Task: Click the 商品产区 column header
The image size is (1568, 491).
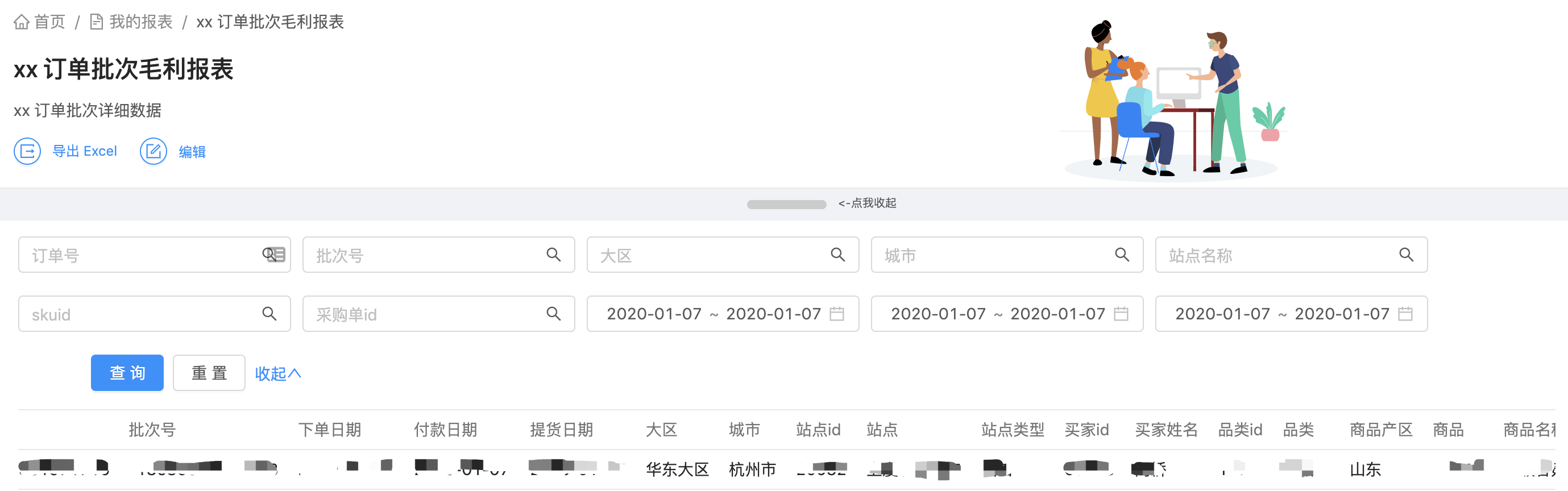Action: pyautogui.click(x=1381, y=430)
